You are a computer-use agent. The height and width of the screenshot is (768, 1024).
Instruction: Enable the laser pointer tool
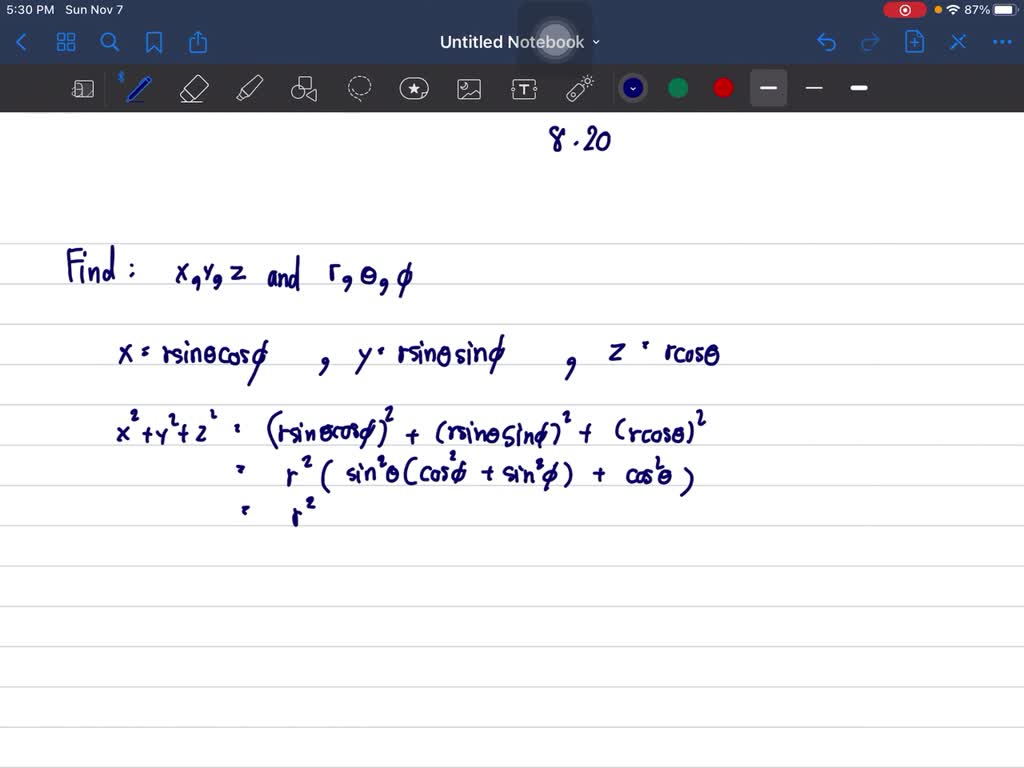(579, 88)
